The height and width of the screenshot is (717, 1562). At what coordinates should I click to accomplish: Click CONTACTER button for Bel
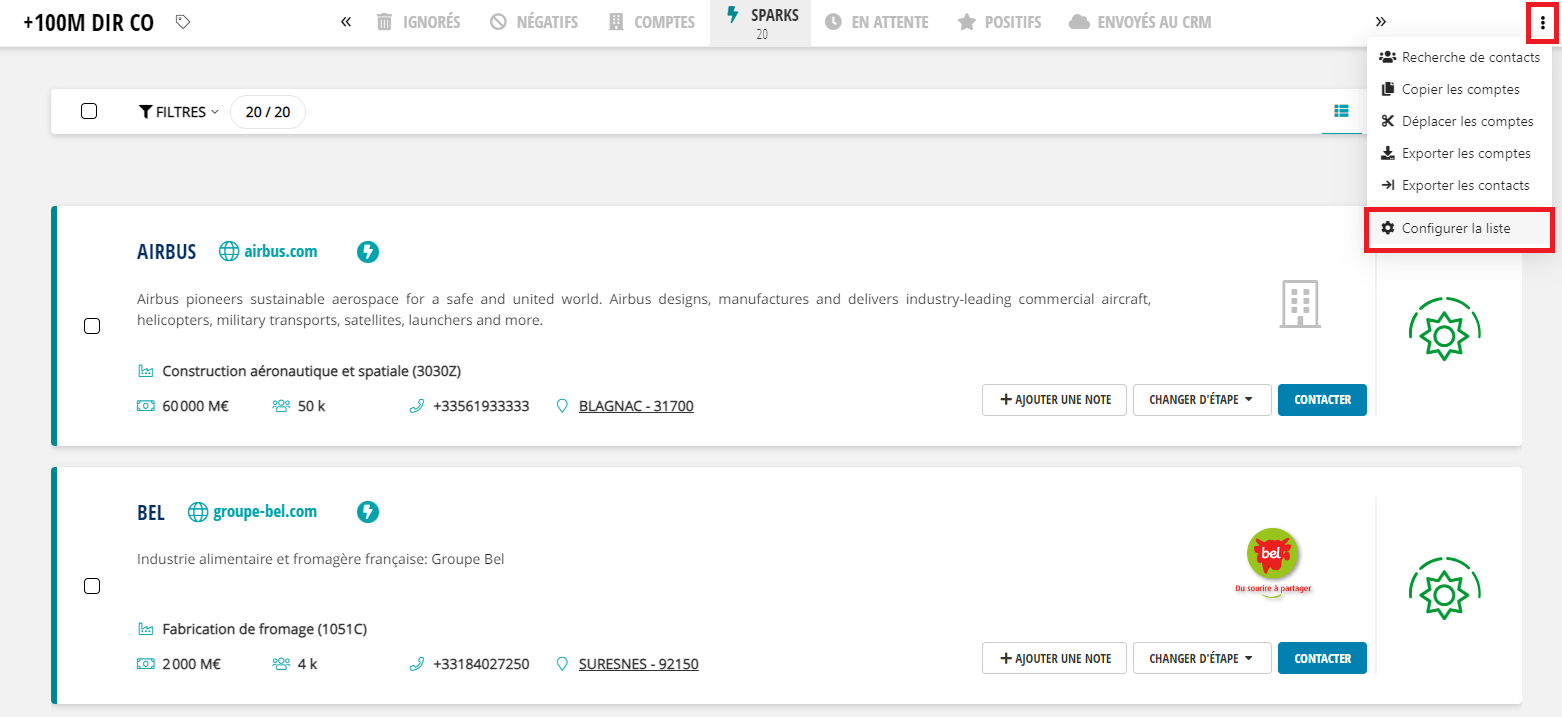tap(1322, 659)
